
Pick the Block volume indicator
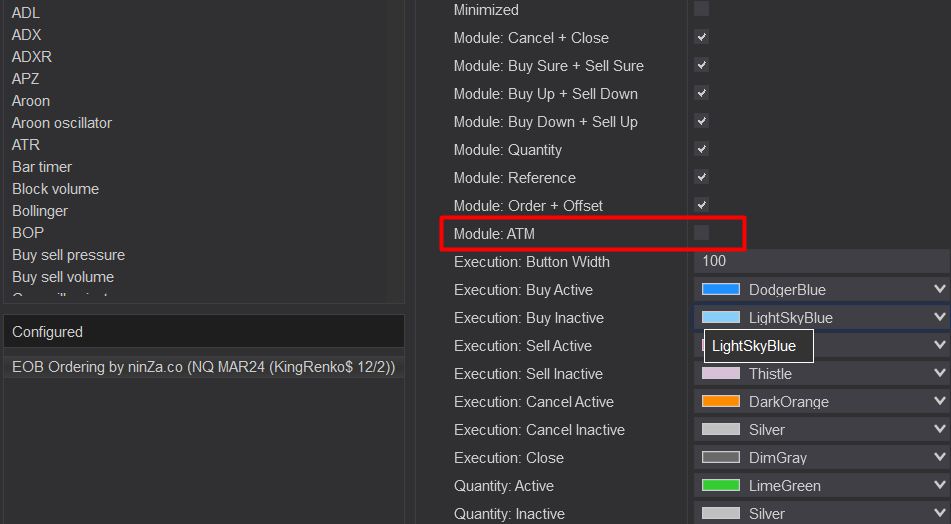pyautogui.click(x=55, y=189)
